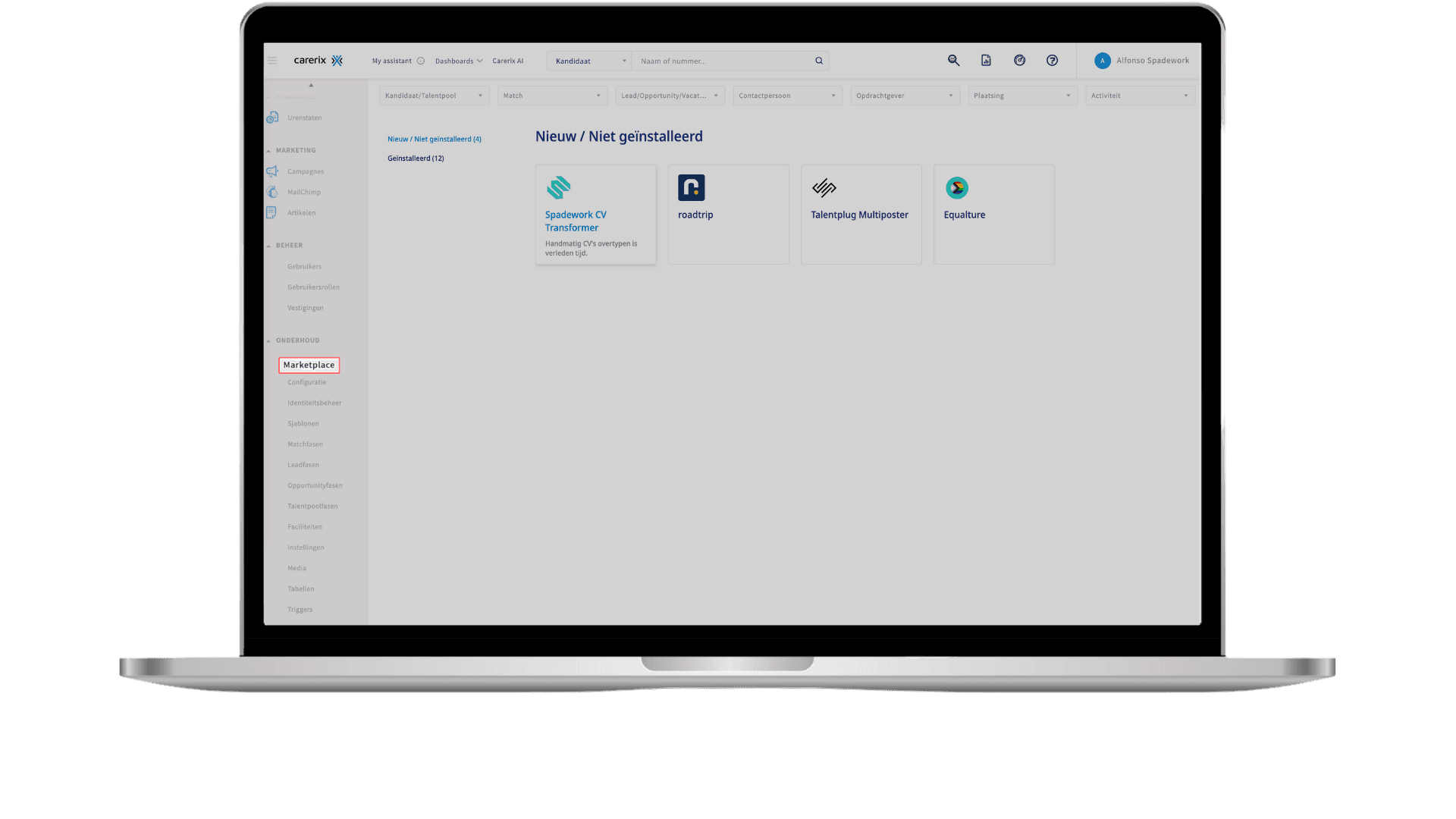
Task: Expand the Dashboards menu
Action: coord(458,61)
